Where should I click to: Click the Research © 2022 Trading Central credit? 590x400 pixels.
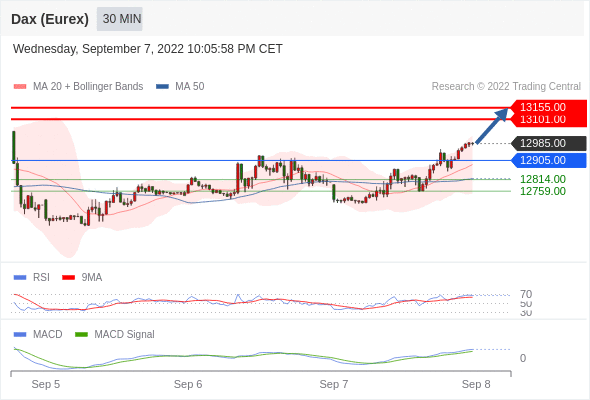(x=506, y=87)
